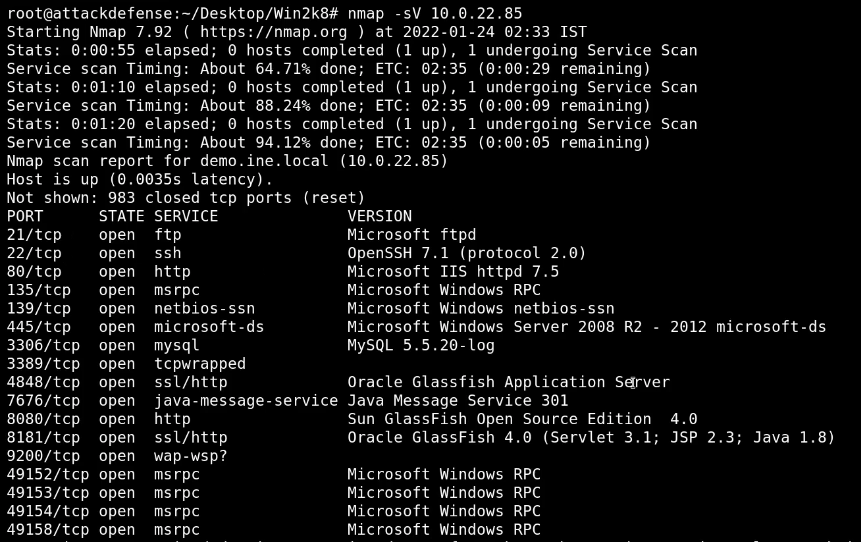This screenshot has width=861, height=542.
Task: Click the SERVICE column header
Action: [x=186, y=216]
